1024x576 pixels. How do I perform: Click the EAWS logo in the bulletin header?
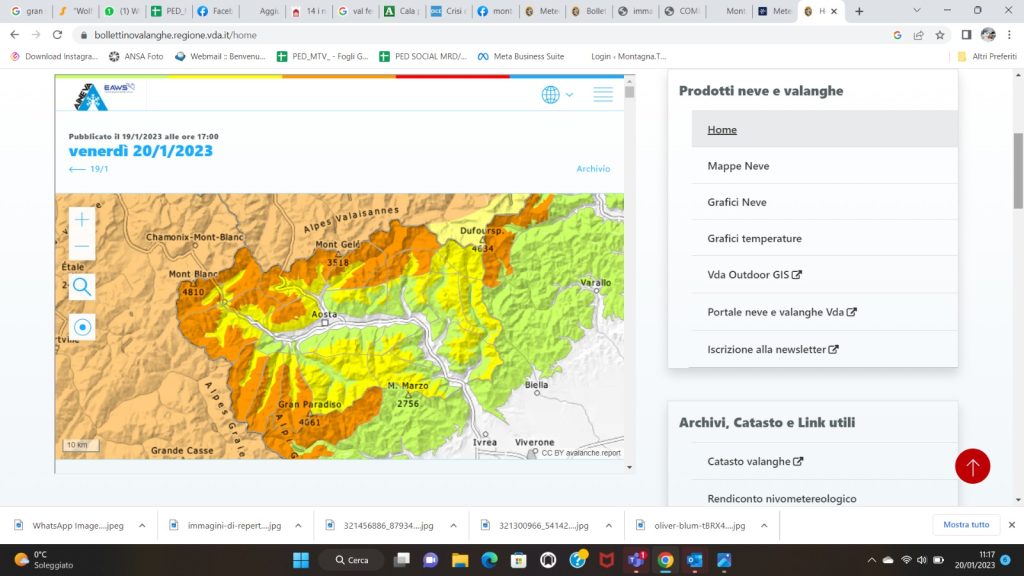click(110, 95)
